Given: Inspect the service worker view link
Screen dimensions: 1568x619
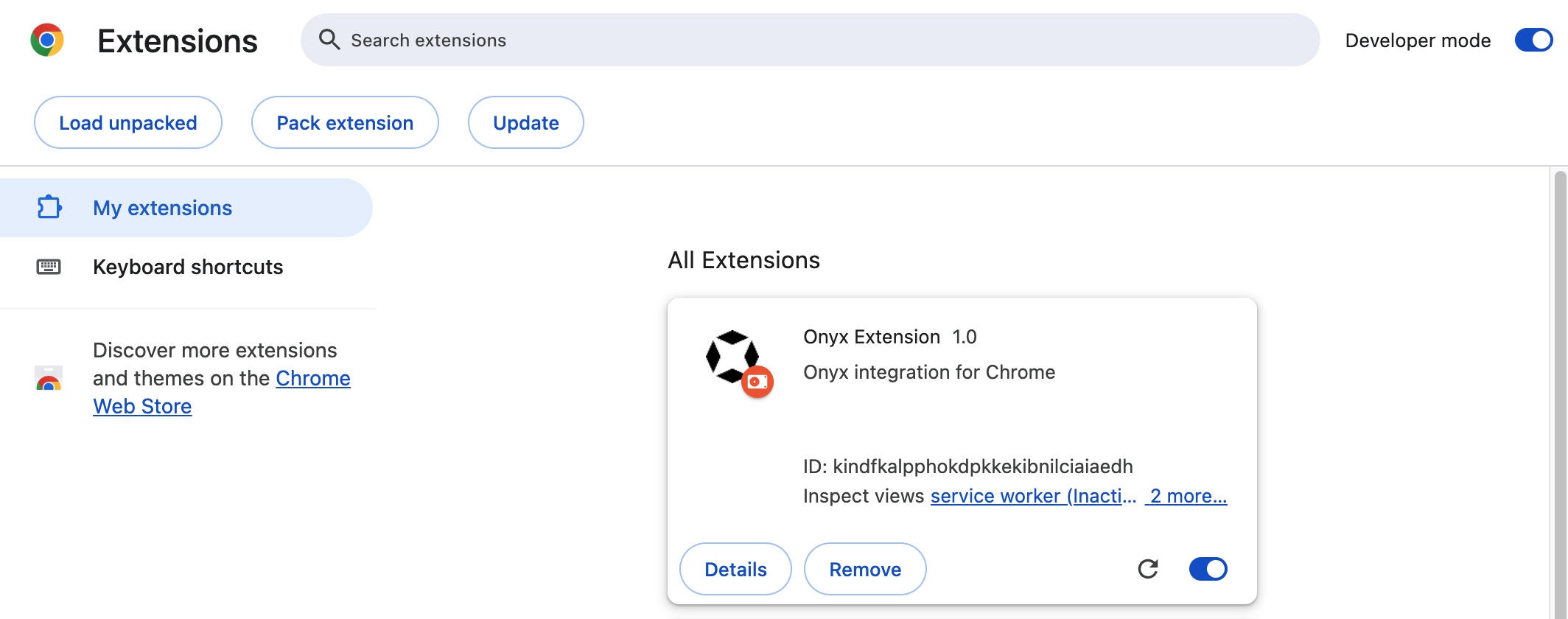Looking at the screenshot, I should tap(1033, 496).
